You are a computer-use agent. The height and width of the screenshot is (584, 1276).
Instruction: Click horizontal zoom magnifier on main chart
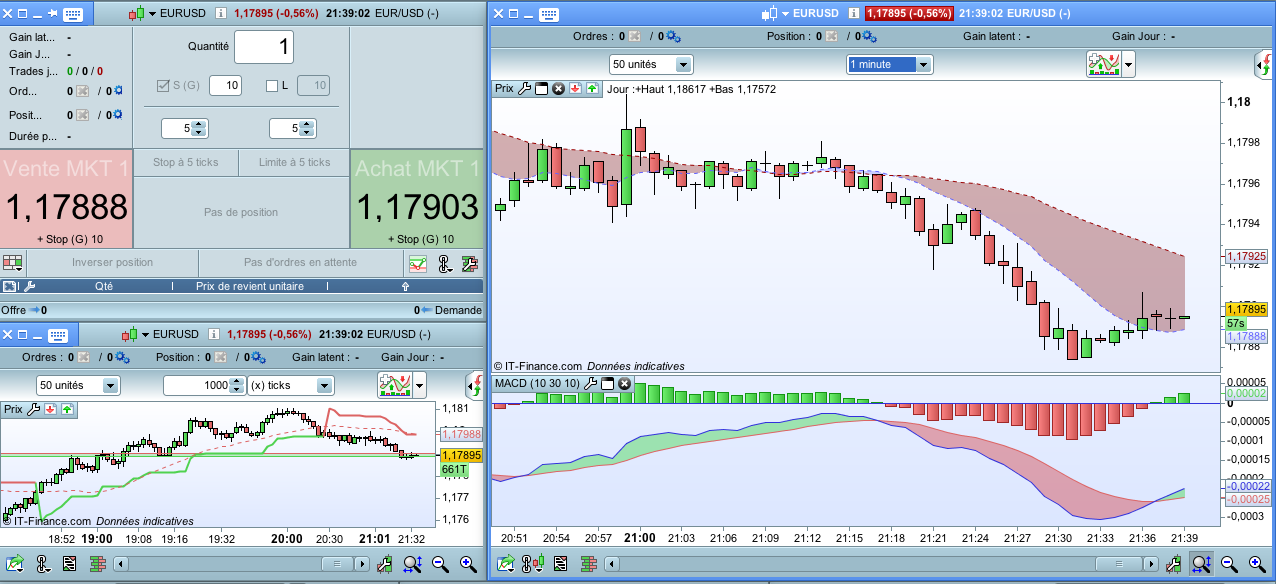pyautogui.click(x=1201, y=565)
